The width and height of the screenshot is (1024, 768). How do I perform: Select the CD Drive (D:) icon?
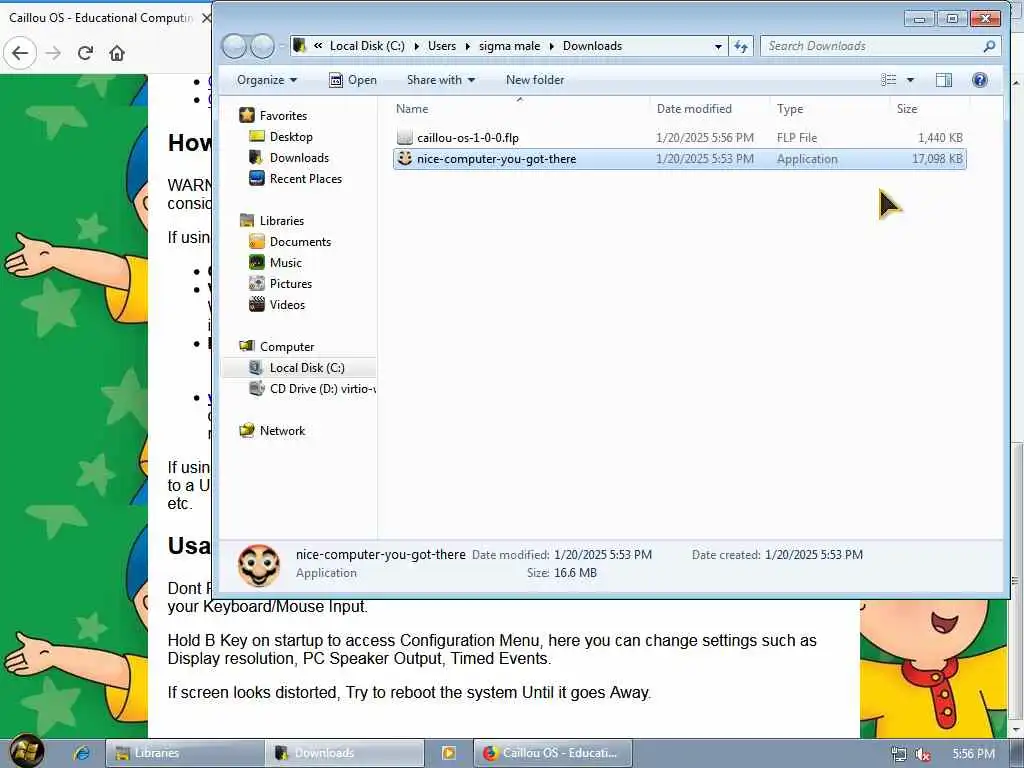(257, 389)
